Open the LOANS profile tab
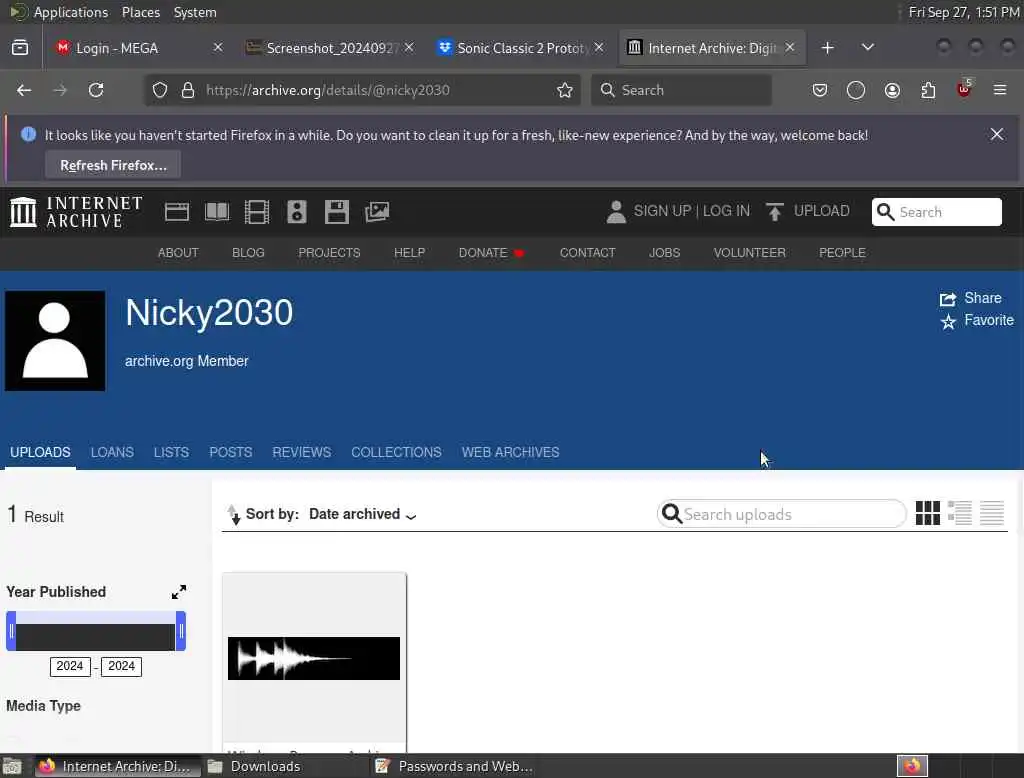 [112, 452]
